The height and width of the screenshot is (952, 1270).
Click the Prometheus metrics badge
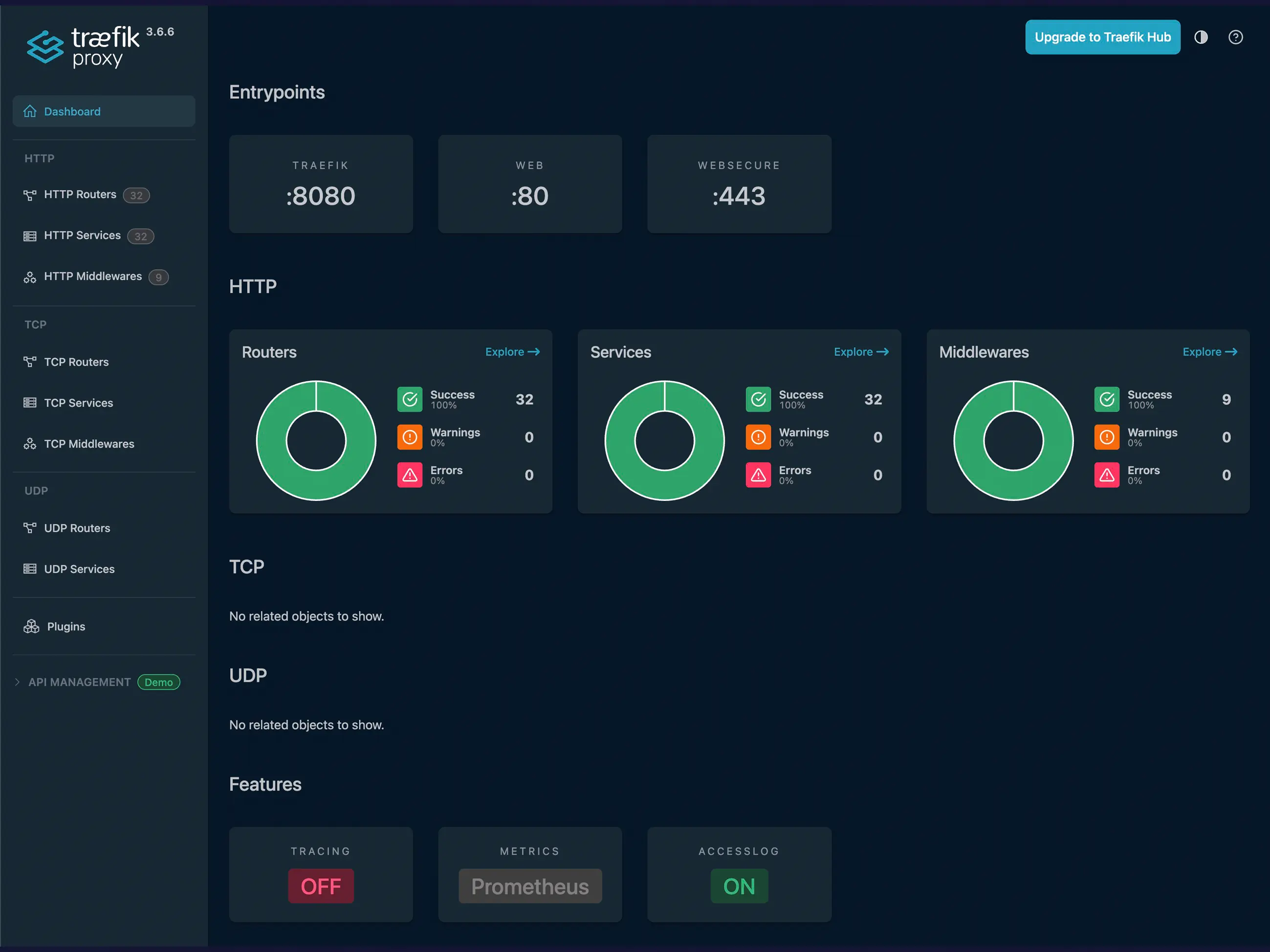[x=529, y=886]
